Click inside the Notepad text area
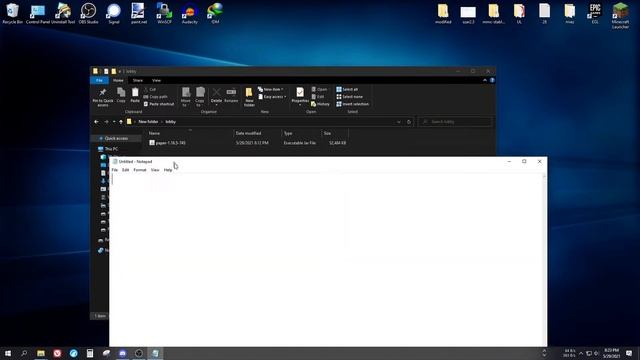Viewport: 640px width, 360px height. pos(326,260)
